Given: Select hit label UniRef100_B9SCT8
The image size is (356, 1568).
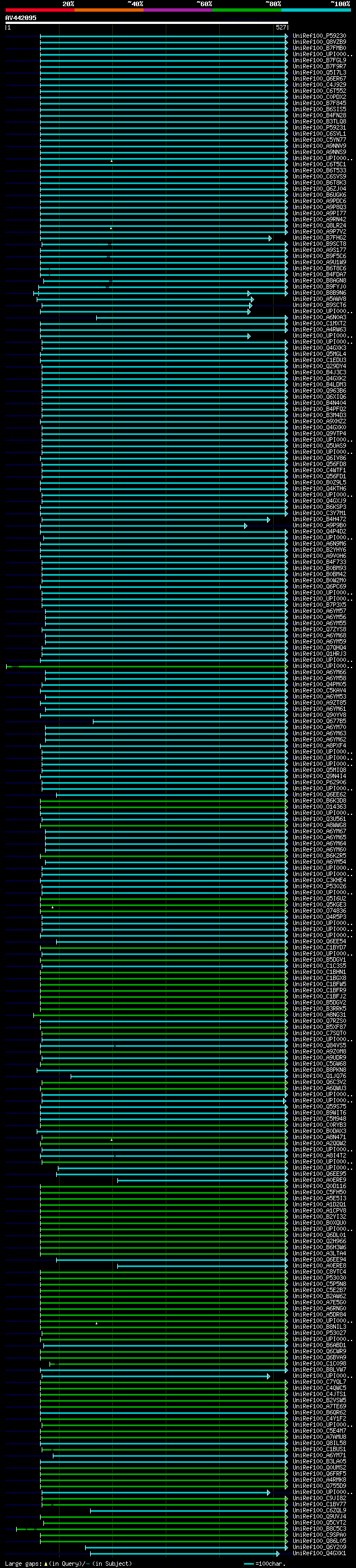Looking at the screenshot, I should pos(319,244).
